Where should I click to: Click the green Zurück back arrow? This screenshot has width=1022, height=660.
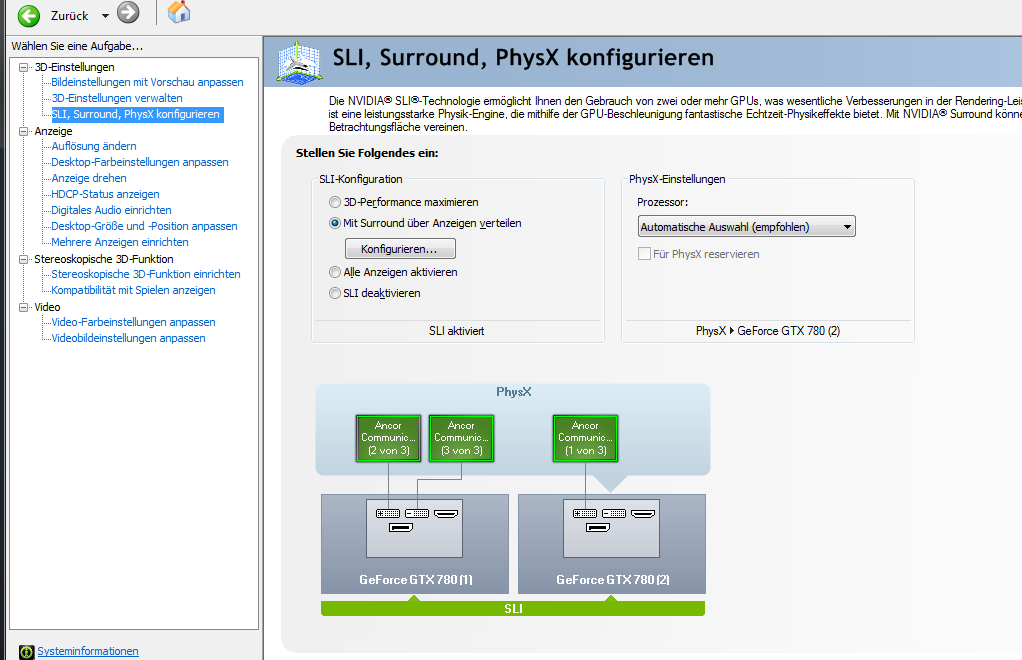28,15
